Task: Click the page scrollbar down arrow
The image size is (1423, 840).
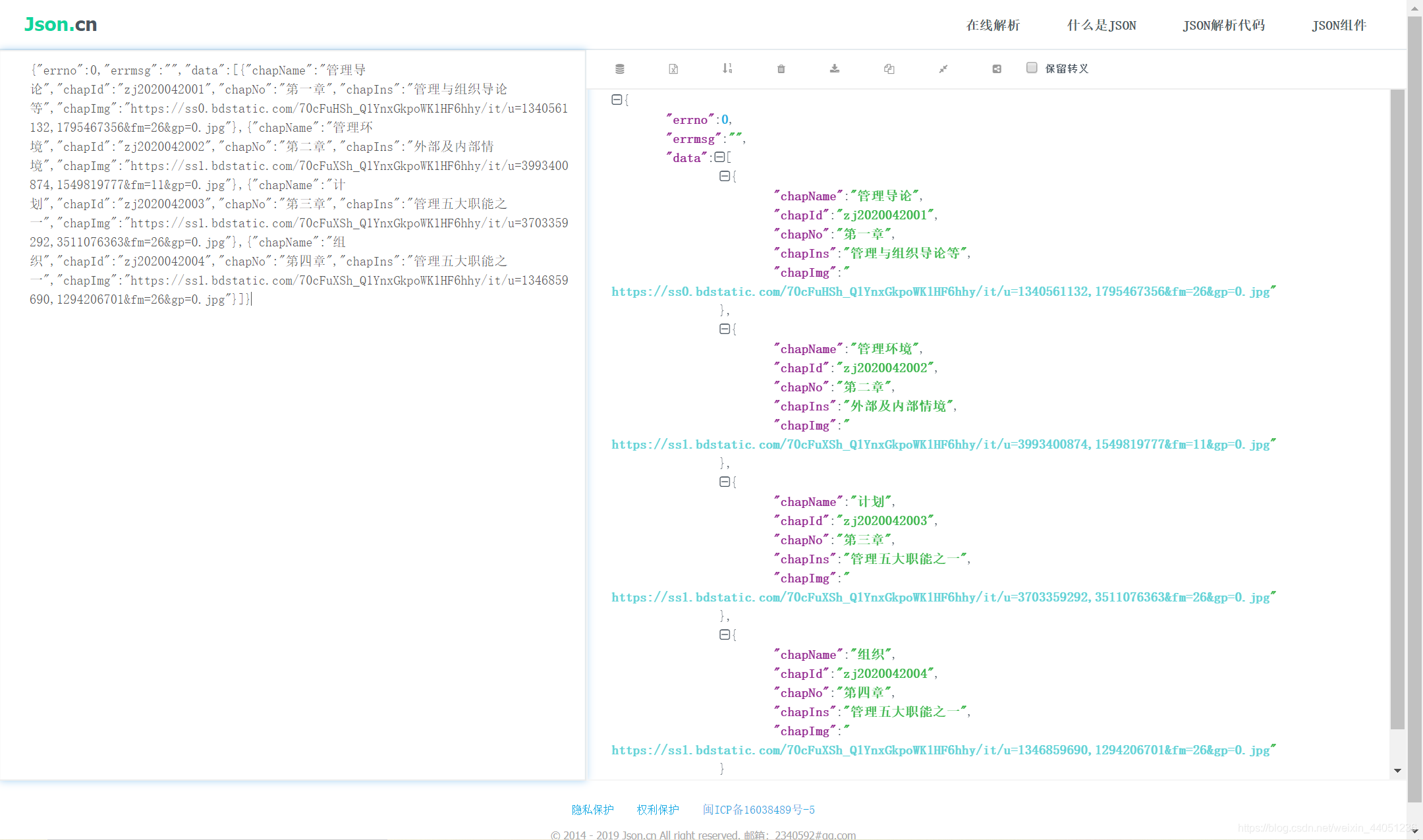Action: [1414, 832]
